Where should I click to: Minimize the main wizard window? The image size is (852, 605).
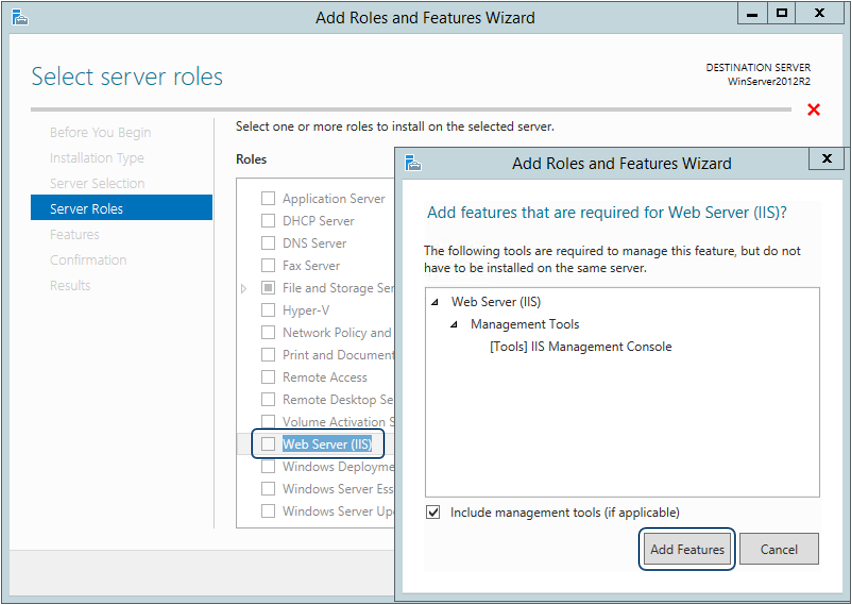[753, 14]
